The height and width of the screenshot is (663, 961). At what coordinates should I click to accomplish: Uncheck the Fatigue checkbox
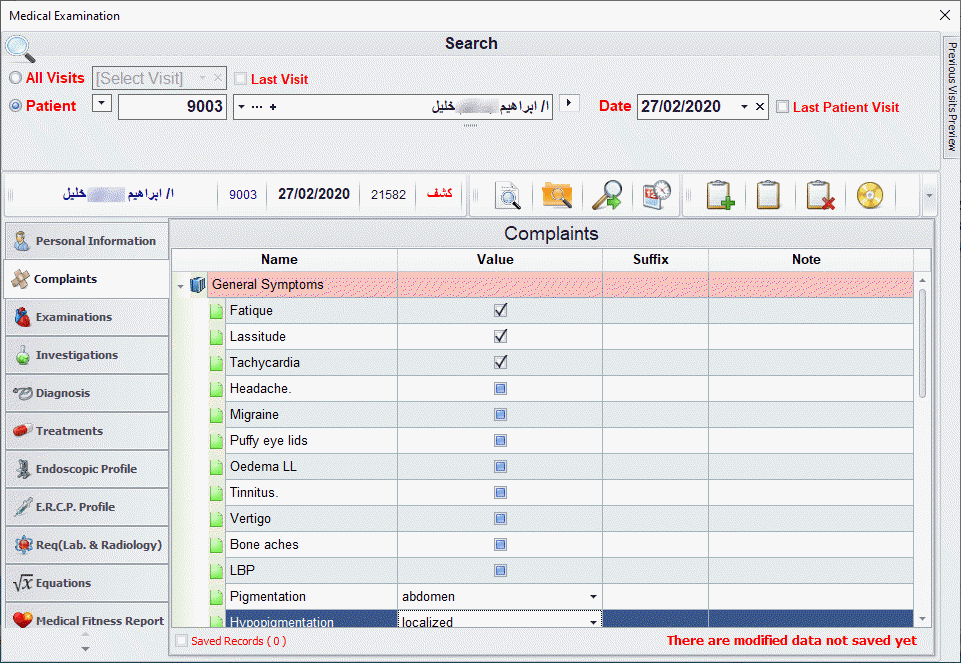(x=500, y=311)
